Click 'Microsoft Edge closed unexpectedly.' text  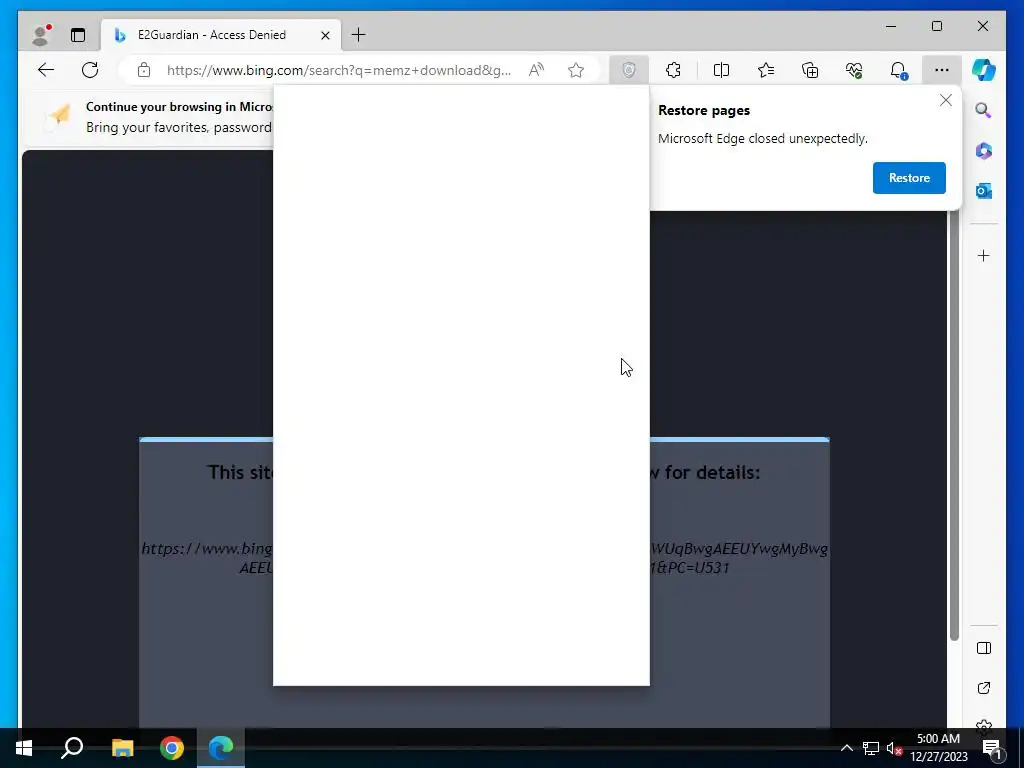(763, 138)
